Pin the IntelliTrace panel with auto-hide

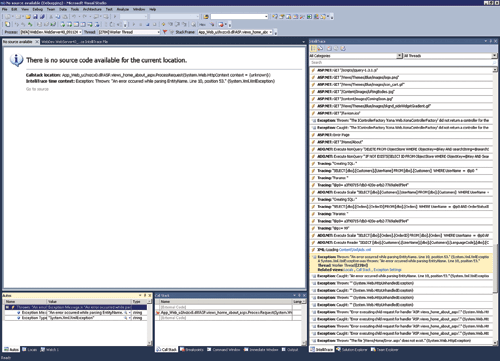click(x=491, y=41)
